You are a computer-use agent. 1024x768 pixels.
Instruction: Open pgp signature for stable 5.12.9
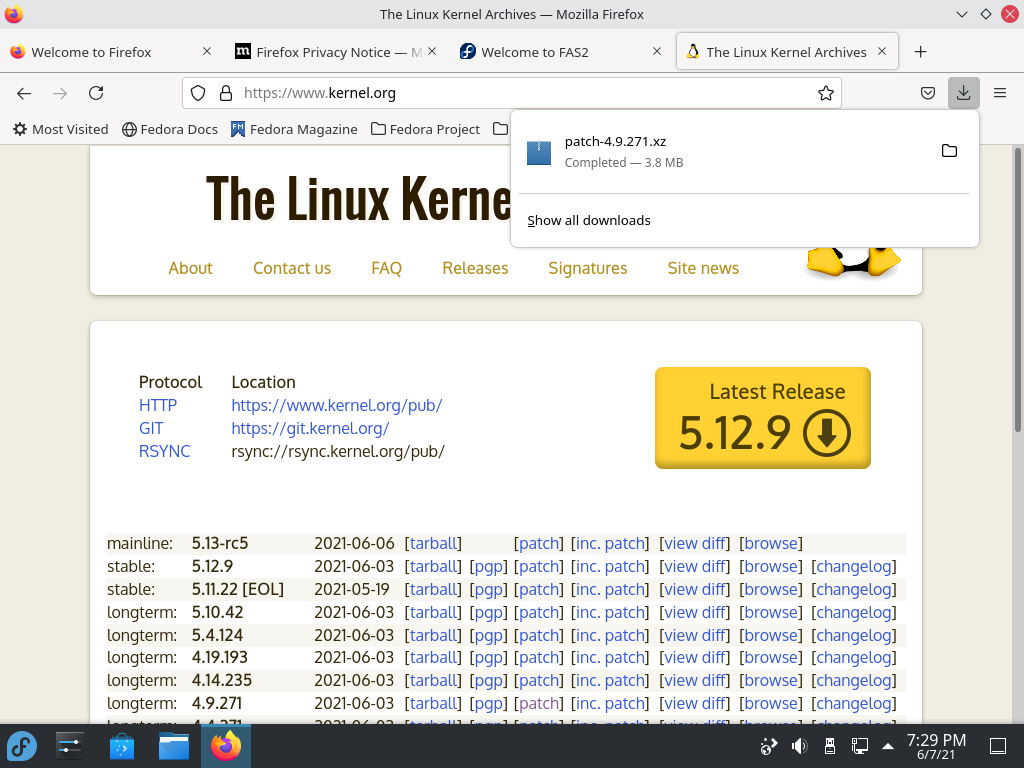[488, 566]
